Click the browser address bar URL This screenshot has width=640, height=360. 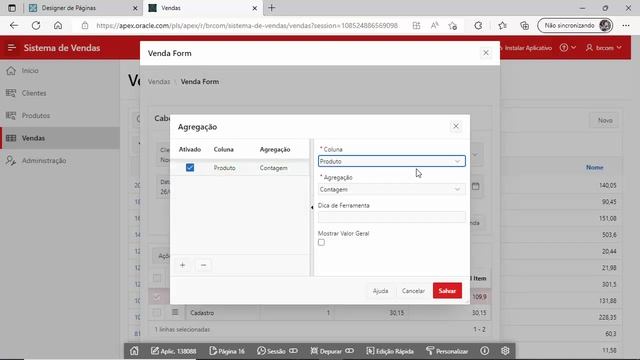247,25
